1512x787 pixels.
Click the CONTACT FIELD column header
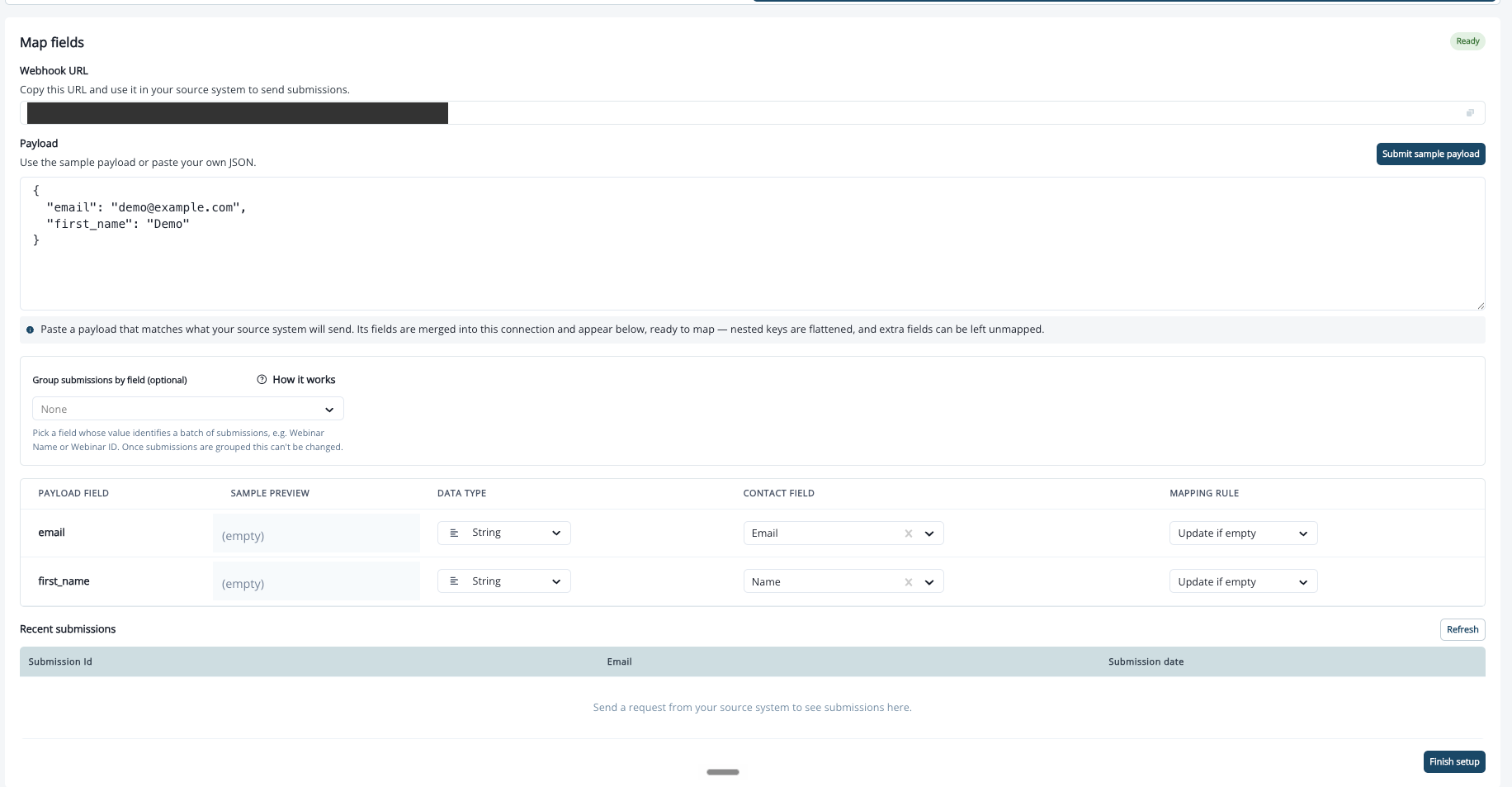[778, 493]
